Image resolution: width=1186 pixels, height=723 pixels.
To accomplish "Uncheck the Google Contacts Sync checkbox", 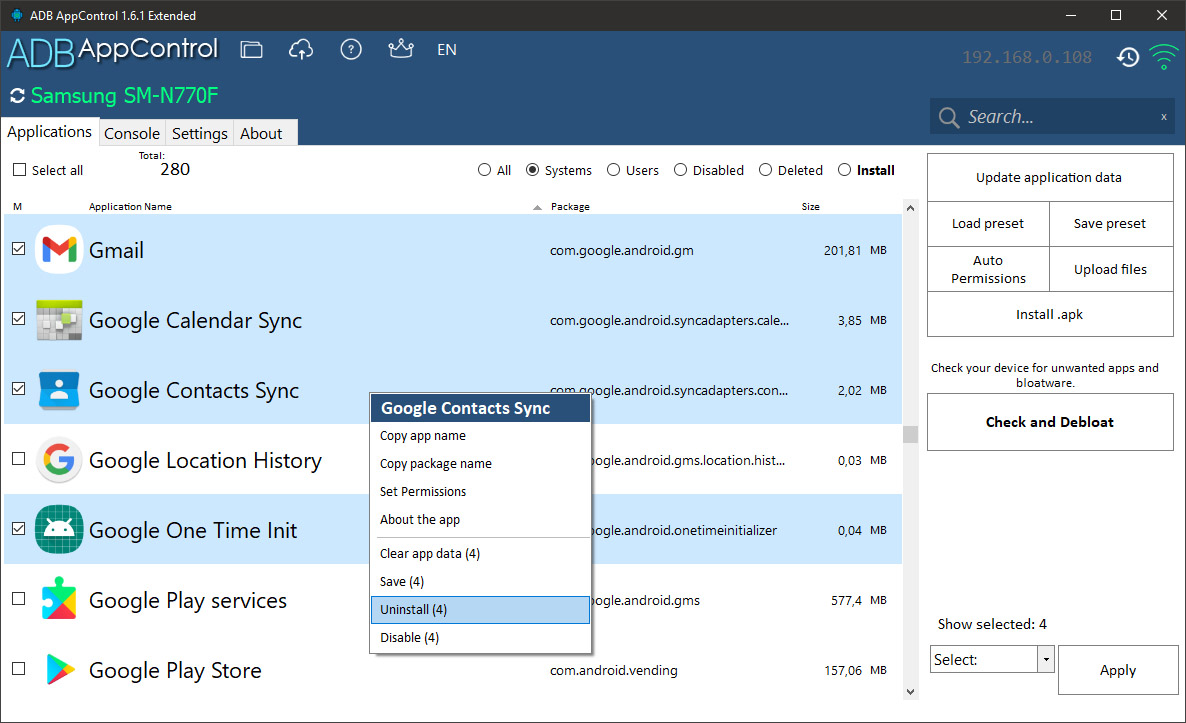I will (x=19, y=389).
